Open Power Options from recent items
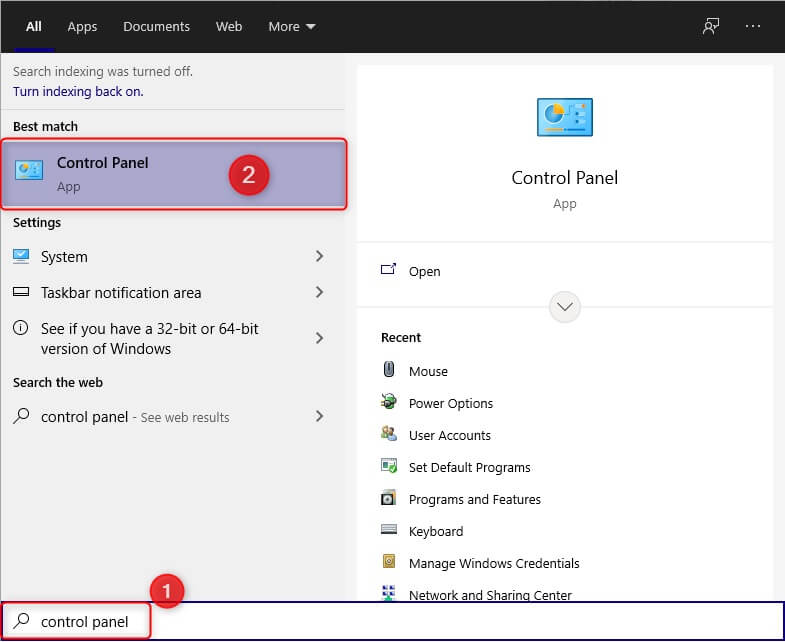Viewport: 785px width, 642px height. pyautogui.click(x=451, y=404)
